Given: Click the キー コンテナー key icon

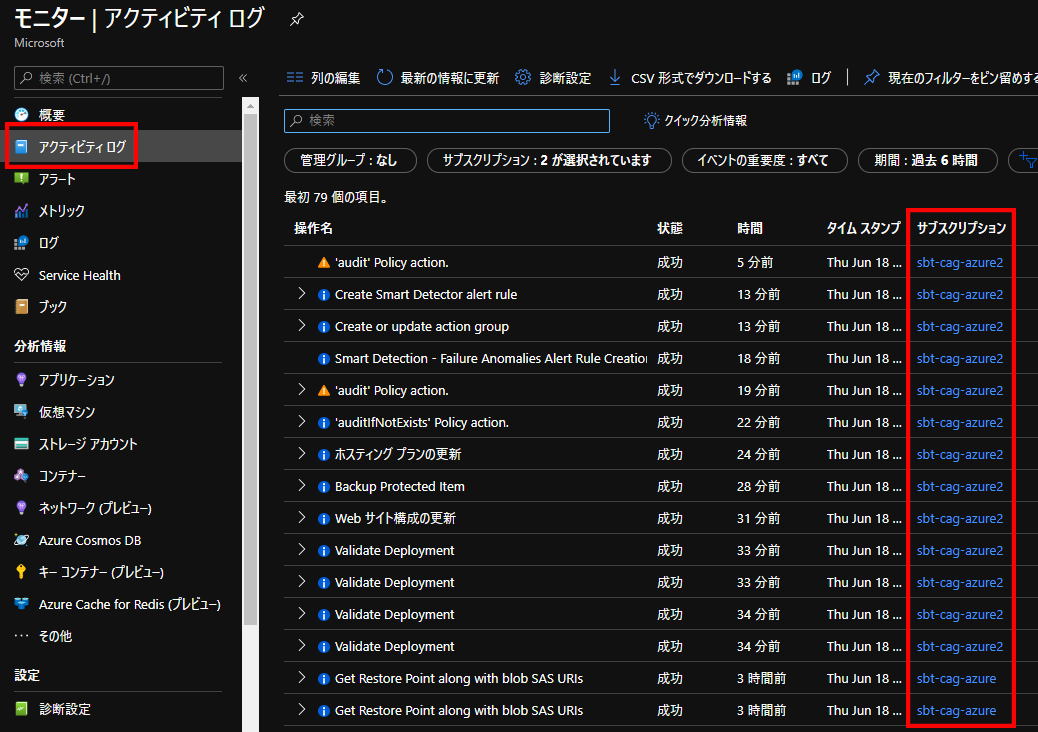Looking at the screenshot, I should click(x=22, y=572).
